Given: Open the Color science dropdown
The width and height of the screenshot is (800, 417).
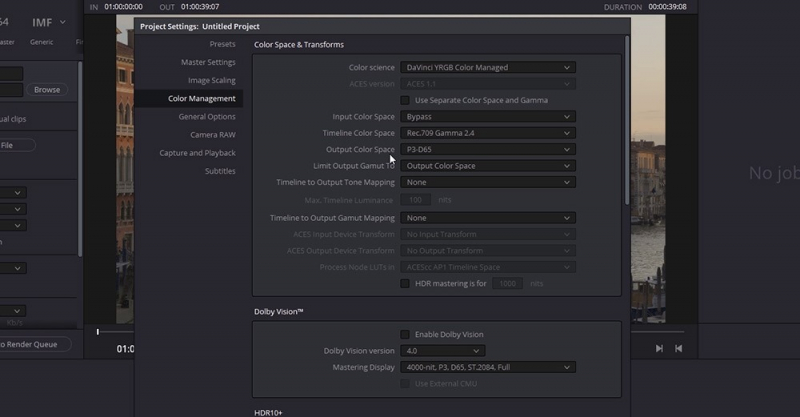Looking at the screenshot, I should (x=487, y=67).
